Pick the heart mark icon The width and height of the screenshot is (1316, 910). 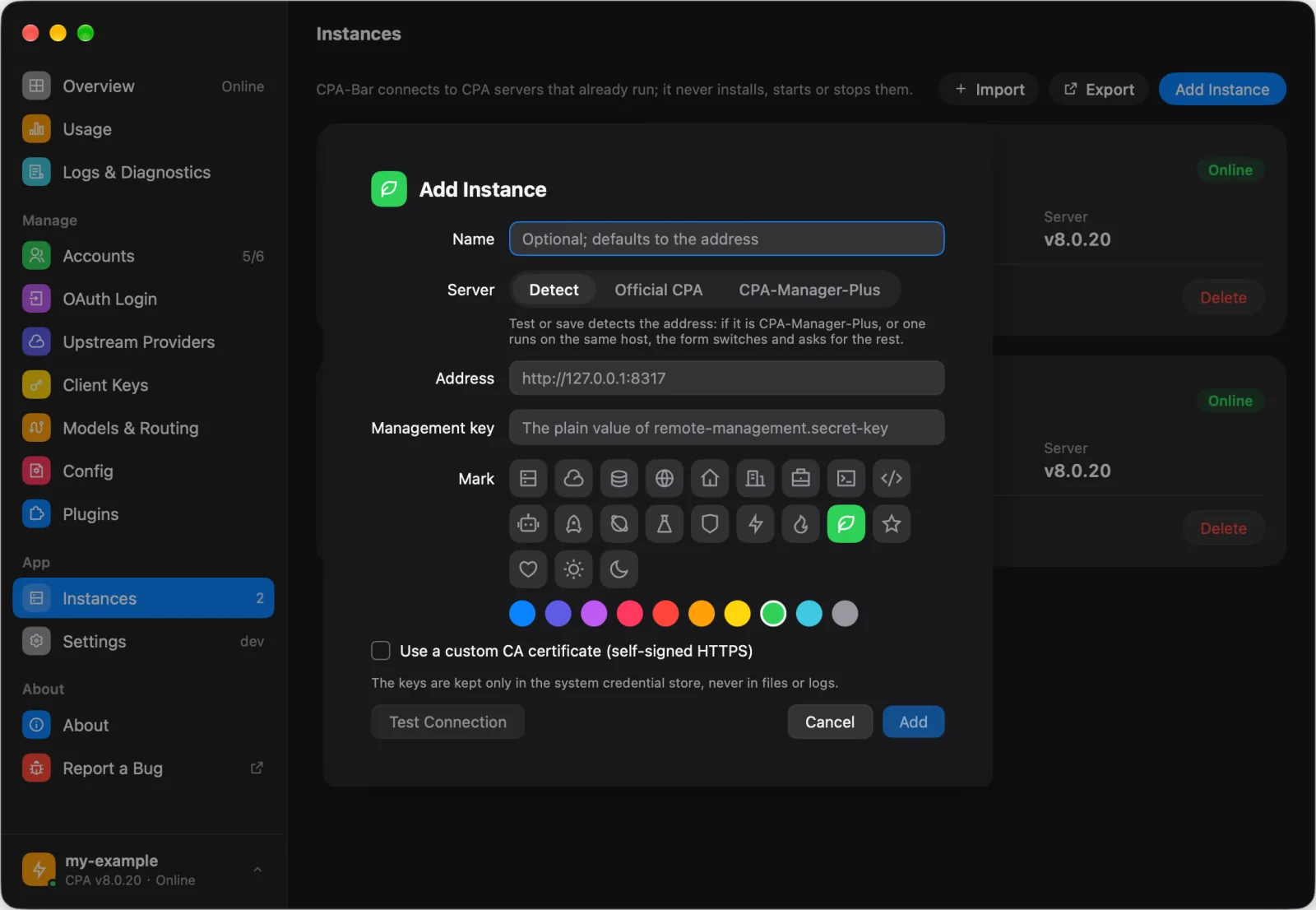tap(528, 569)
